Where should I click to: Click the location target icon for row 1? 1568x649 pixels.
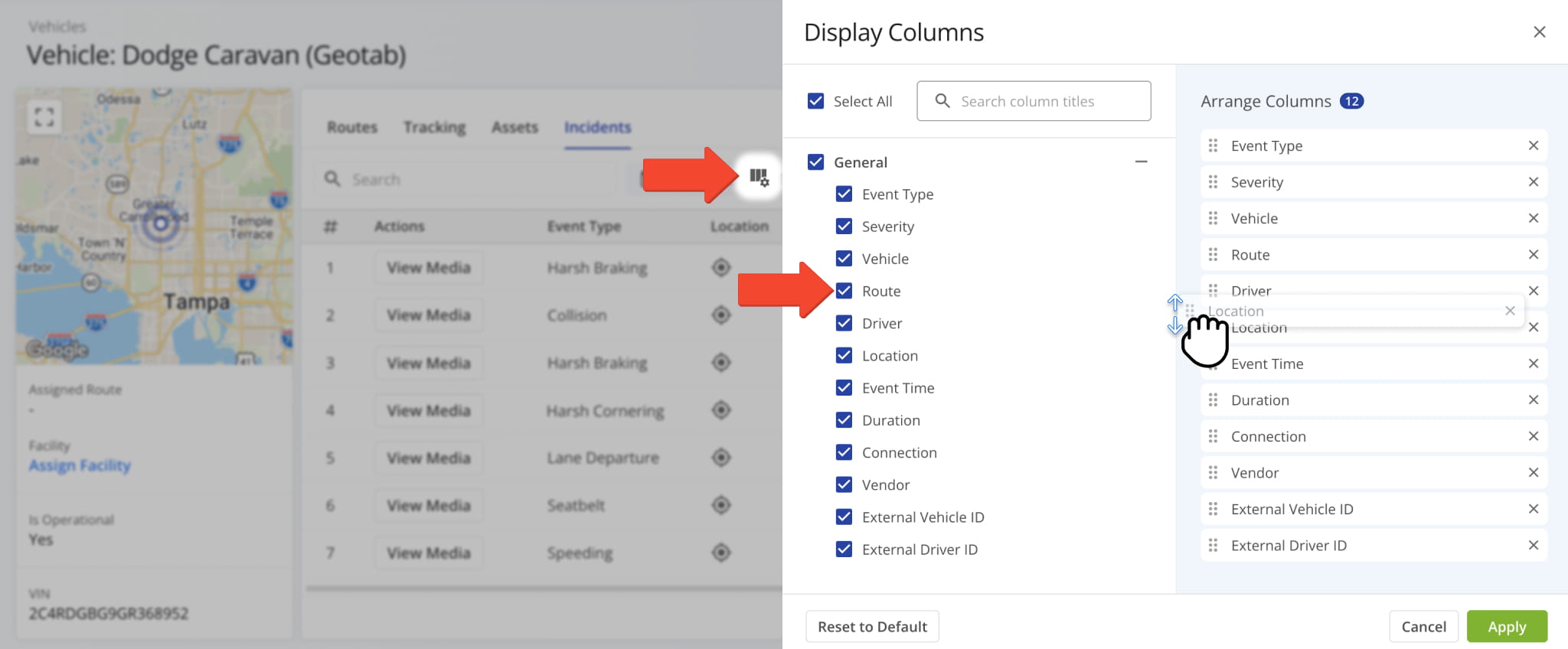(720, 267)
